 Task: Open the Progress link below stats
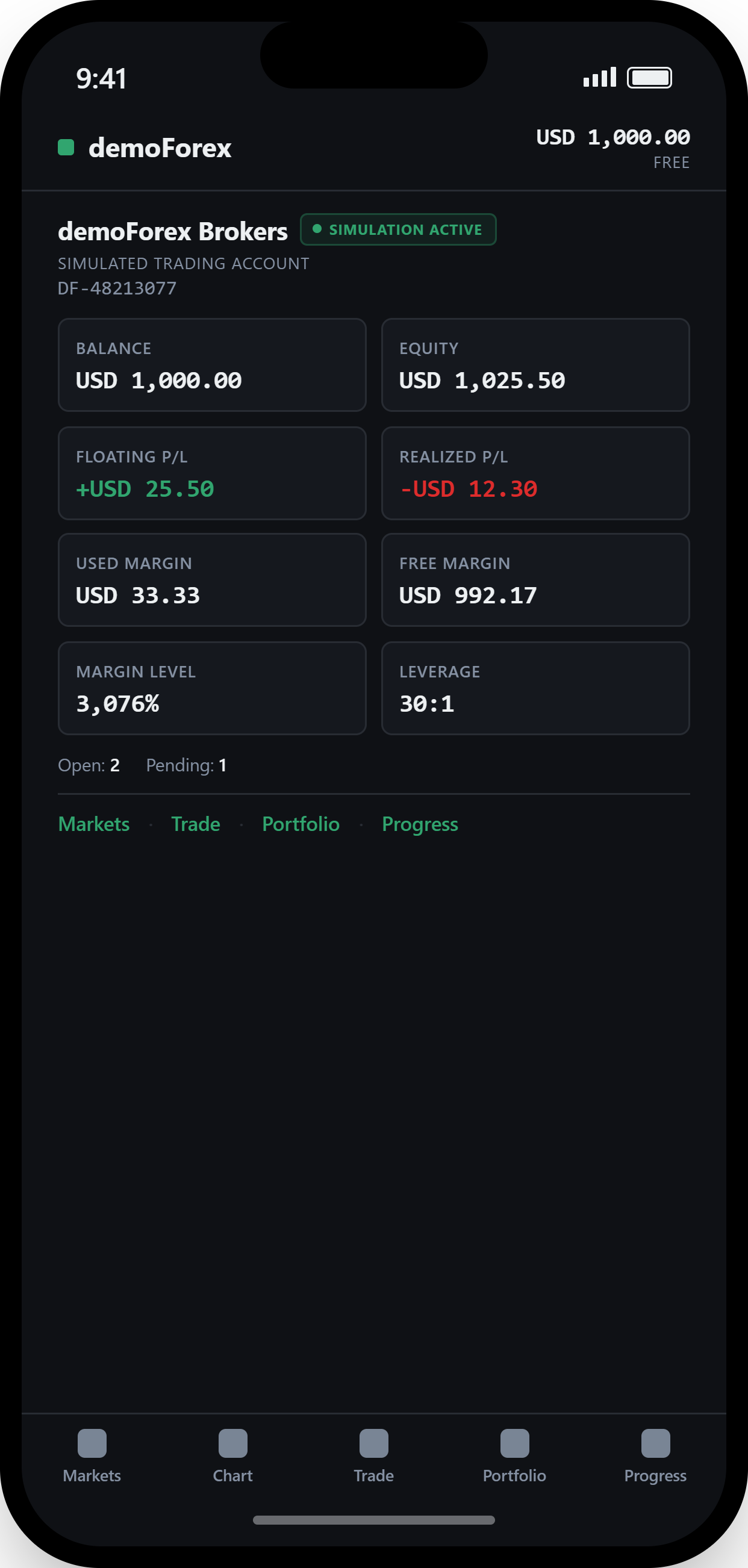[420, 824]
